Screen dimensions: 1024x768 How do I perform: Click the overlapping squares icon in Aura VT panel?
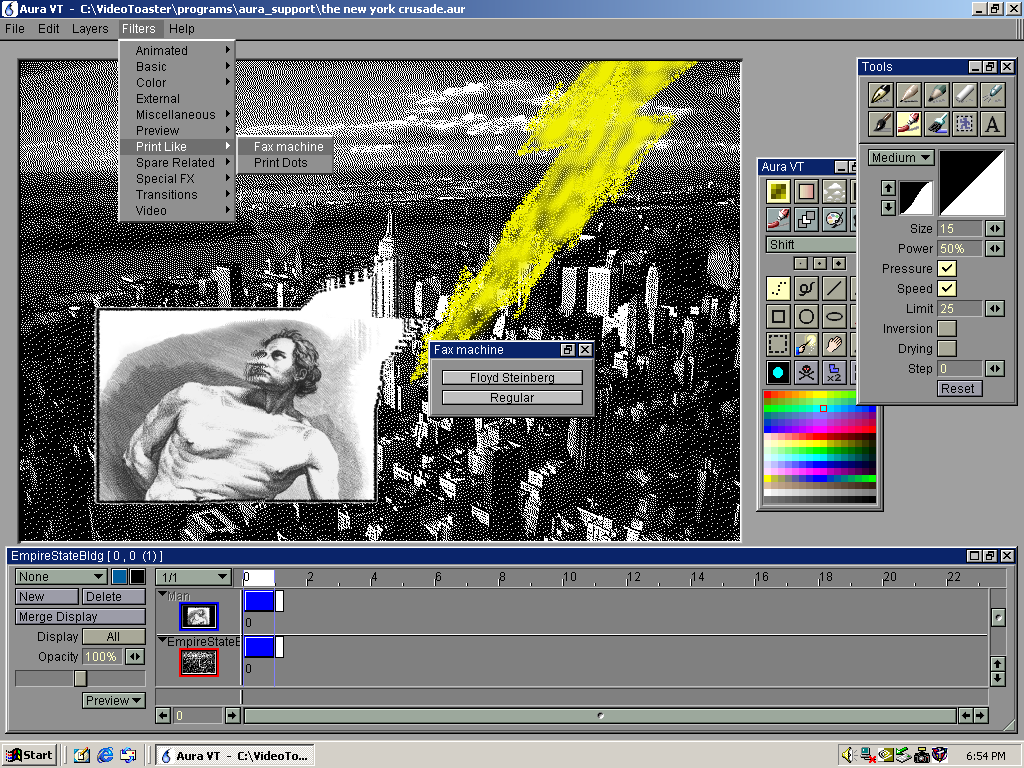coord(807,219)
